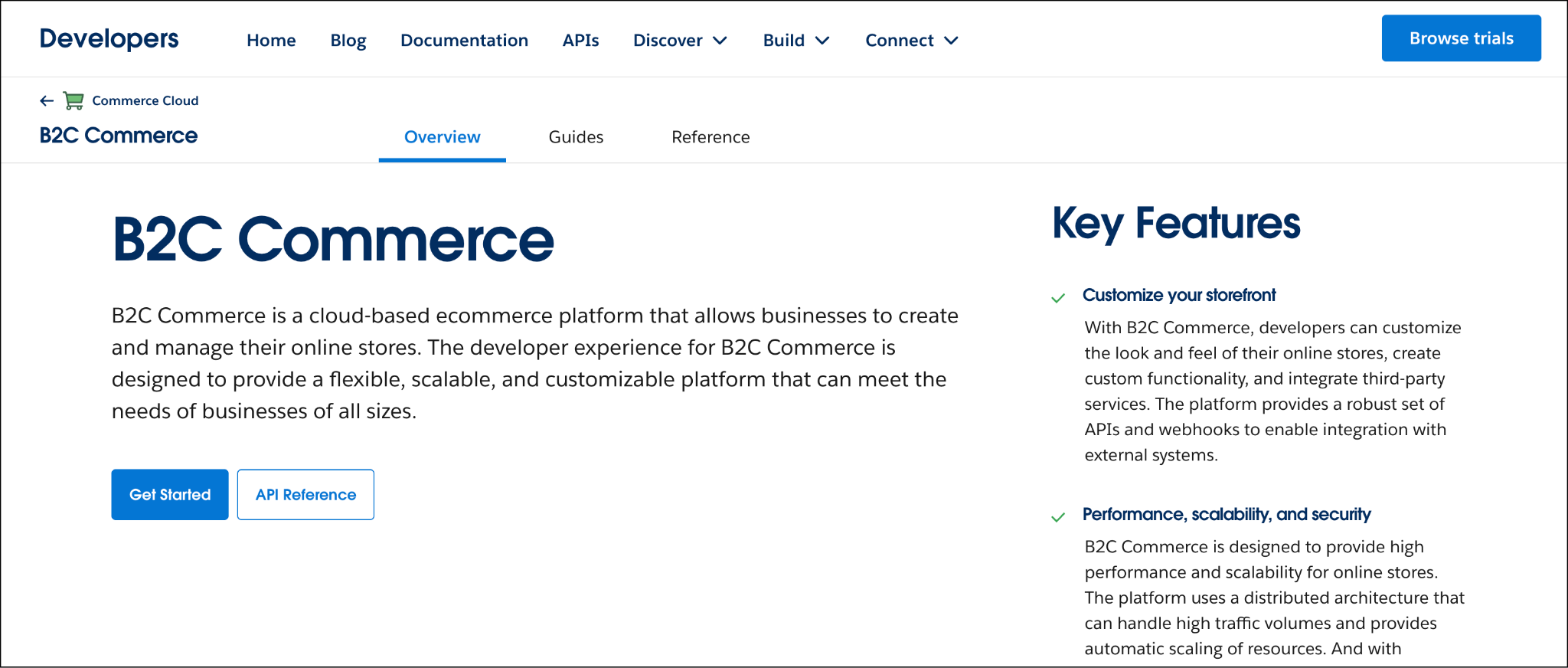
Task: Open the Blog nav item
Action: 348,40
